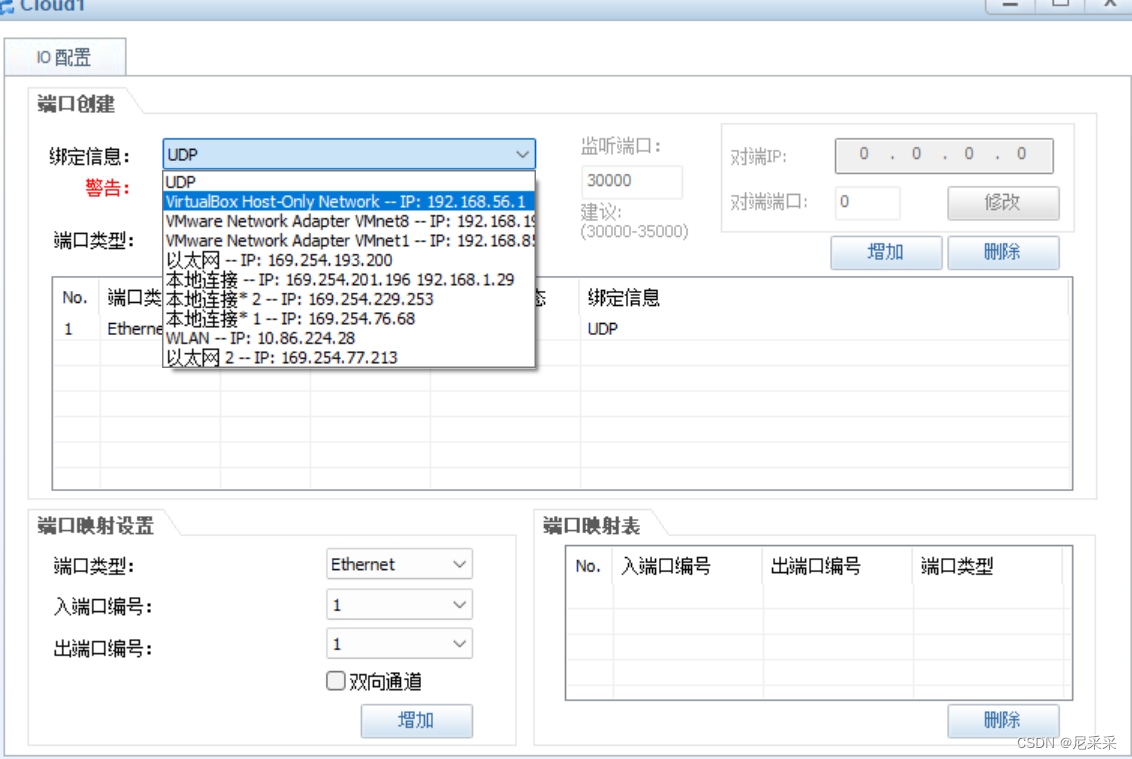Open the 入端口编号 dropdown
This screenshot has width=1132, height=759.
pyautogui.click(x=399, y=604)
